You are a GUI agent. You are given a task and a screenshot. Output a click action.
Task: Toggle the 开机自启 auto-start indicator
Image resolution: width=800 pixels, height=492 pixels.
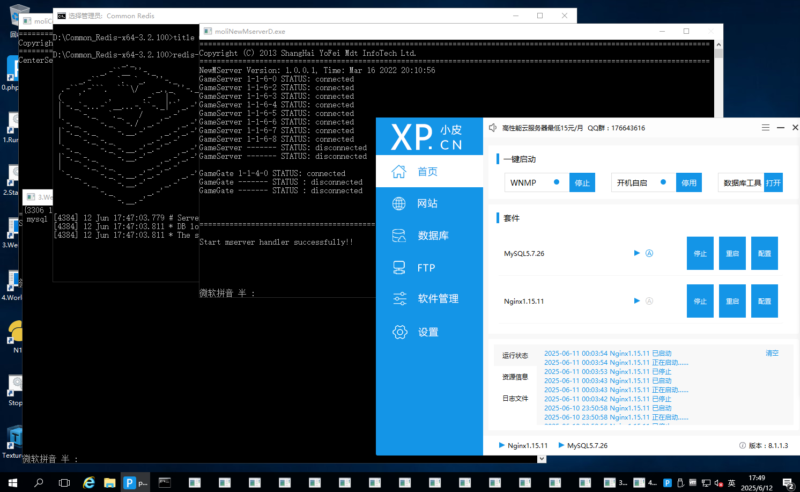pos(664,183)
